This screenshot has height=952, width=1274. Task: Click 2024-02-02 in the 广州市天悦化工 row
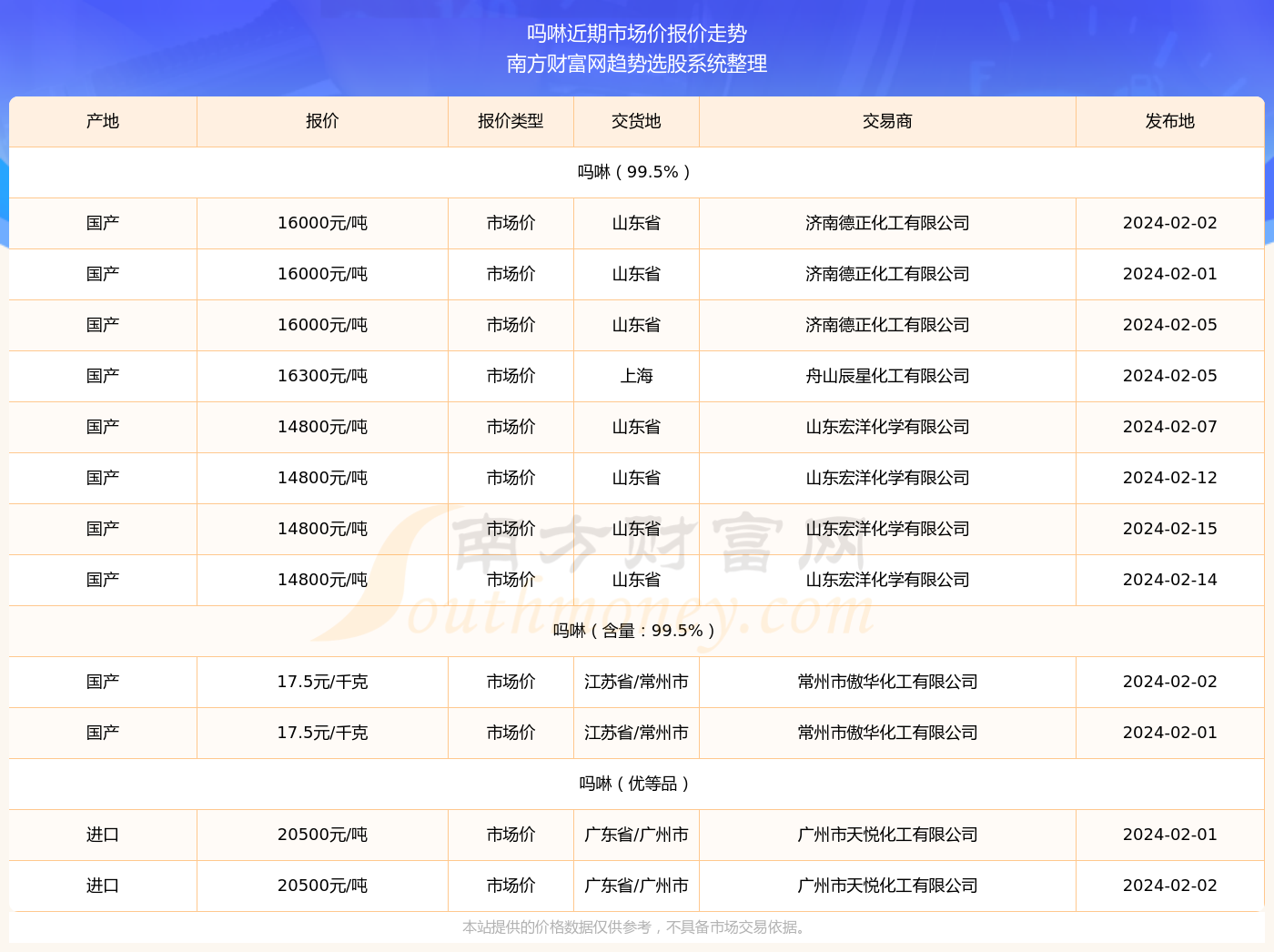pos(1170,886)
